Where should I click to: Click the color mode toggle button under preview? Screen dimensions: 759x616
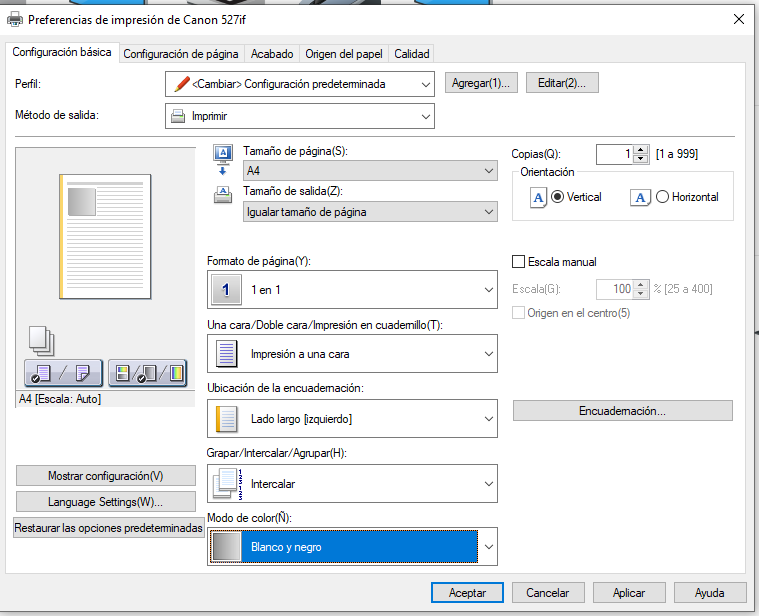pos(148,373)
